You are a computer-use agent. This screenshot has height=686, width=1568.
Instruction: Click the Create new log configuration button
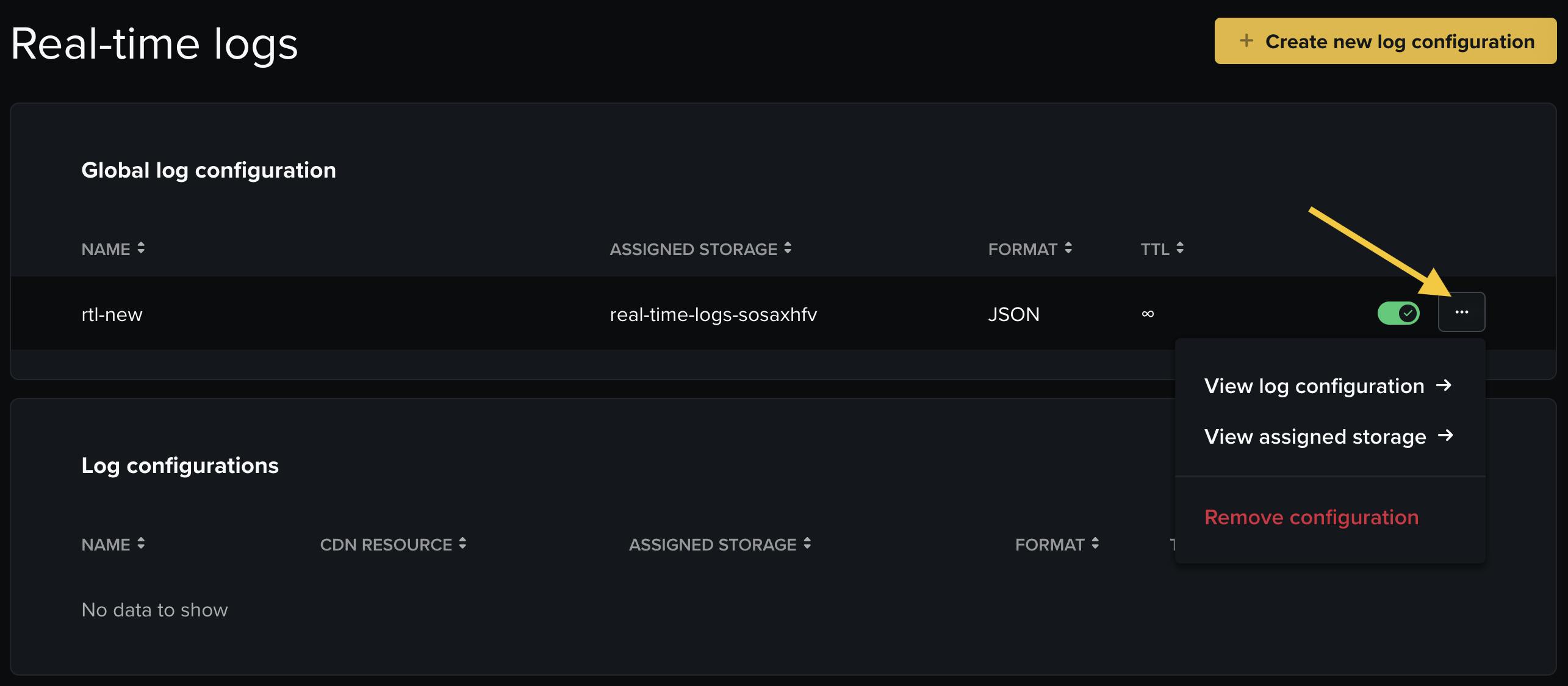pos(1385,42)
